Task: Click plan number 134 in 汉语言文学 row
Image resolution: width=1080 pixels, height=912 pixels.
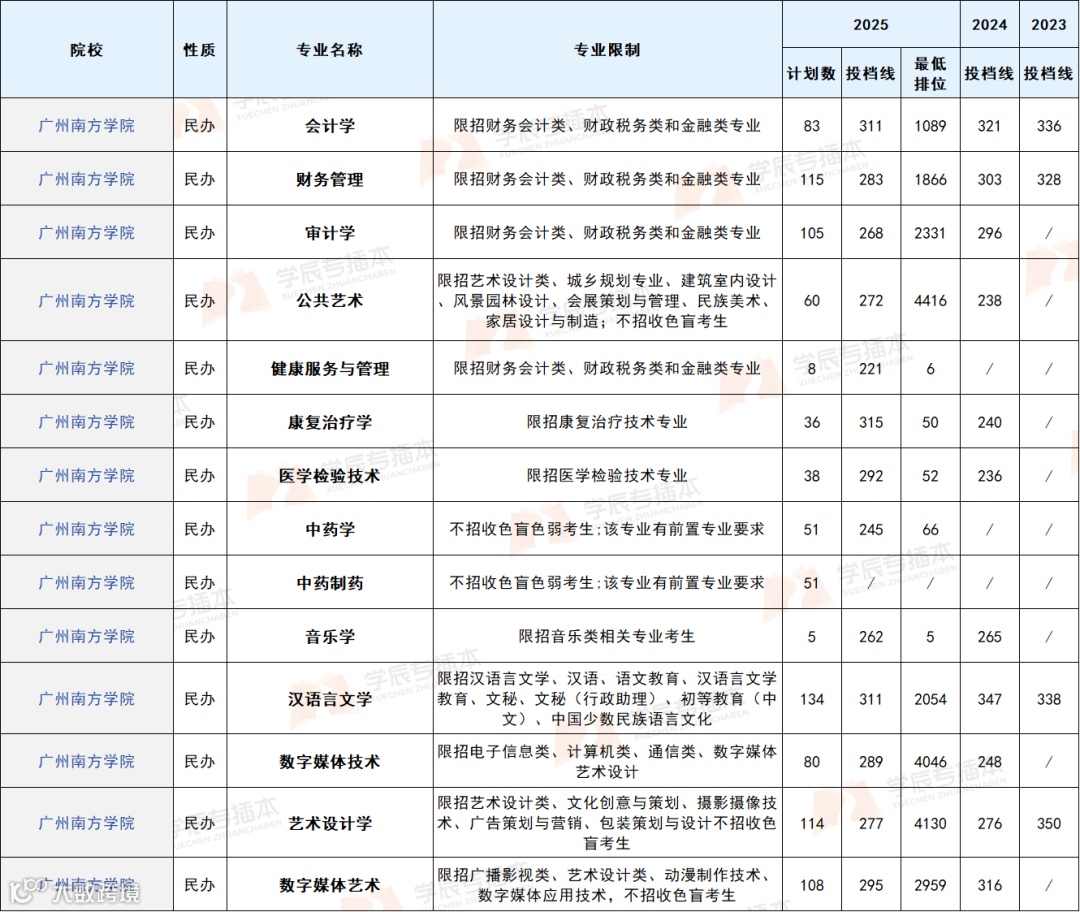Action: point(811,699)
